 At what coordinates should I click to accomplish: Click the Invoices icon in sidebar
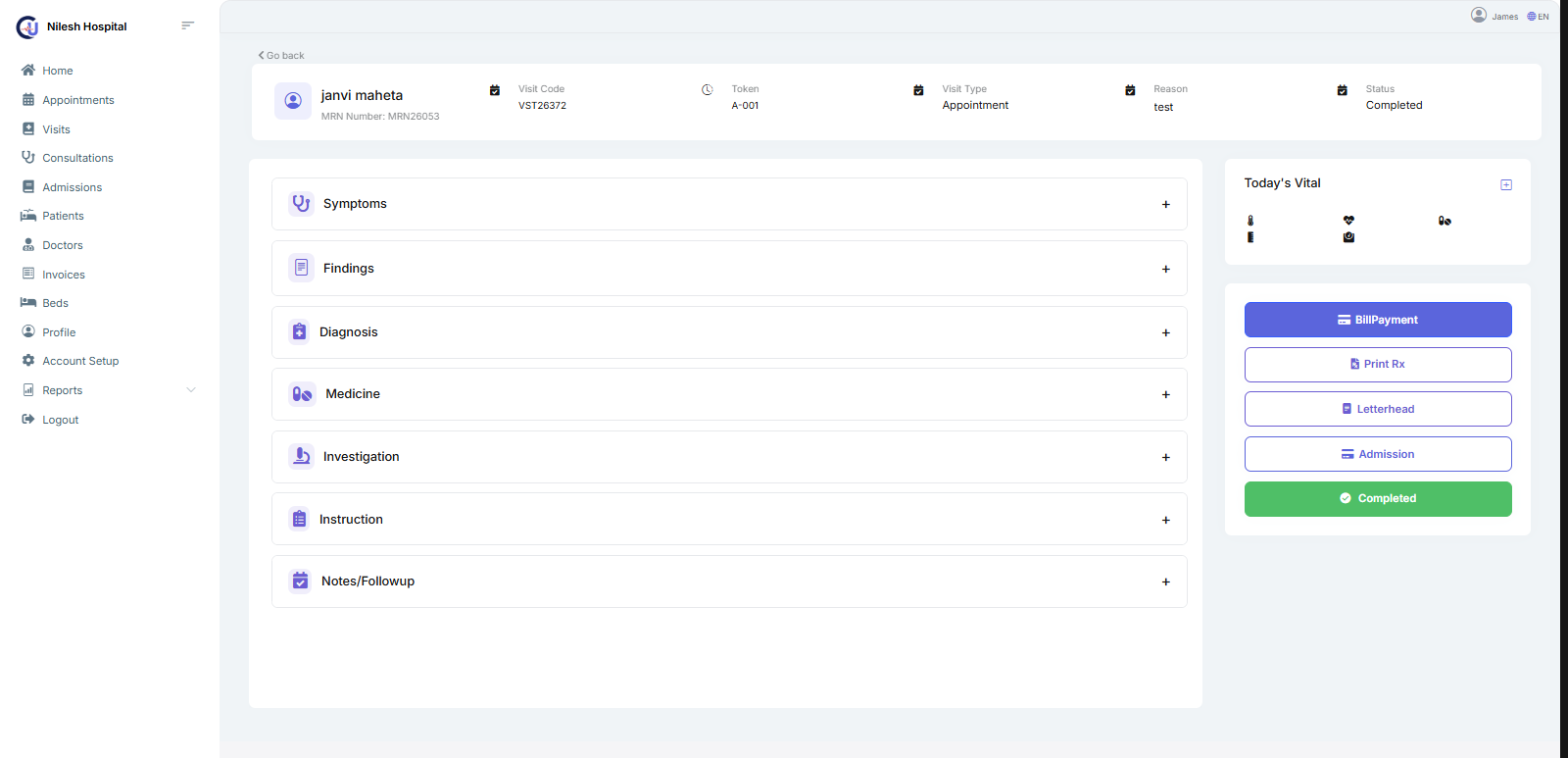click(28, 274)
